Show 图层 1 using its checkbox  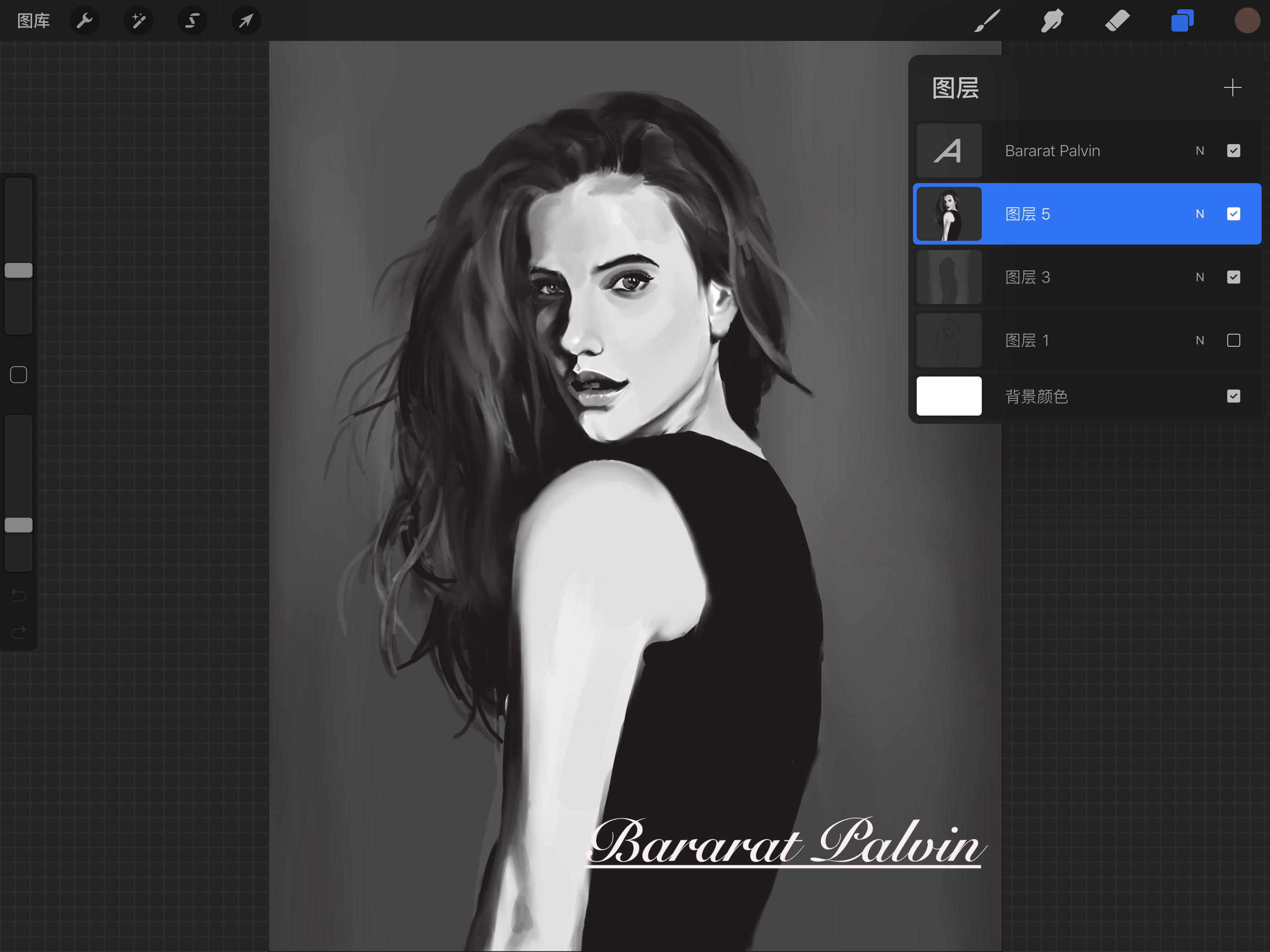pos(1233,340)
